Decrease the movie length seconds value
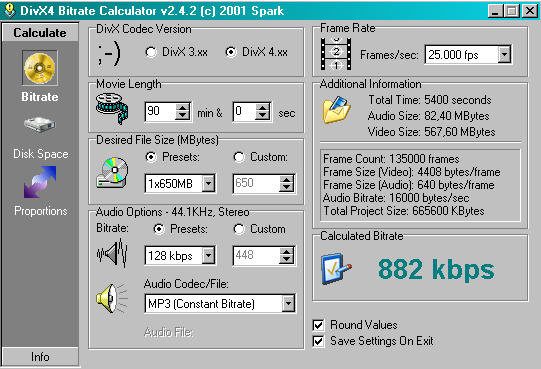 tap(263, 116)
